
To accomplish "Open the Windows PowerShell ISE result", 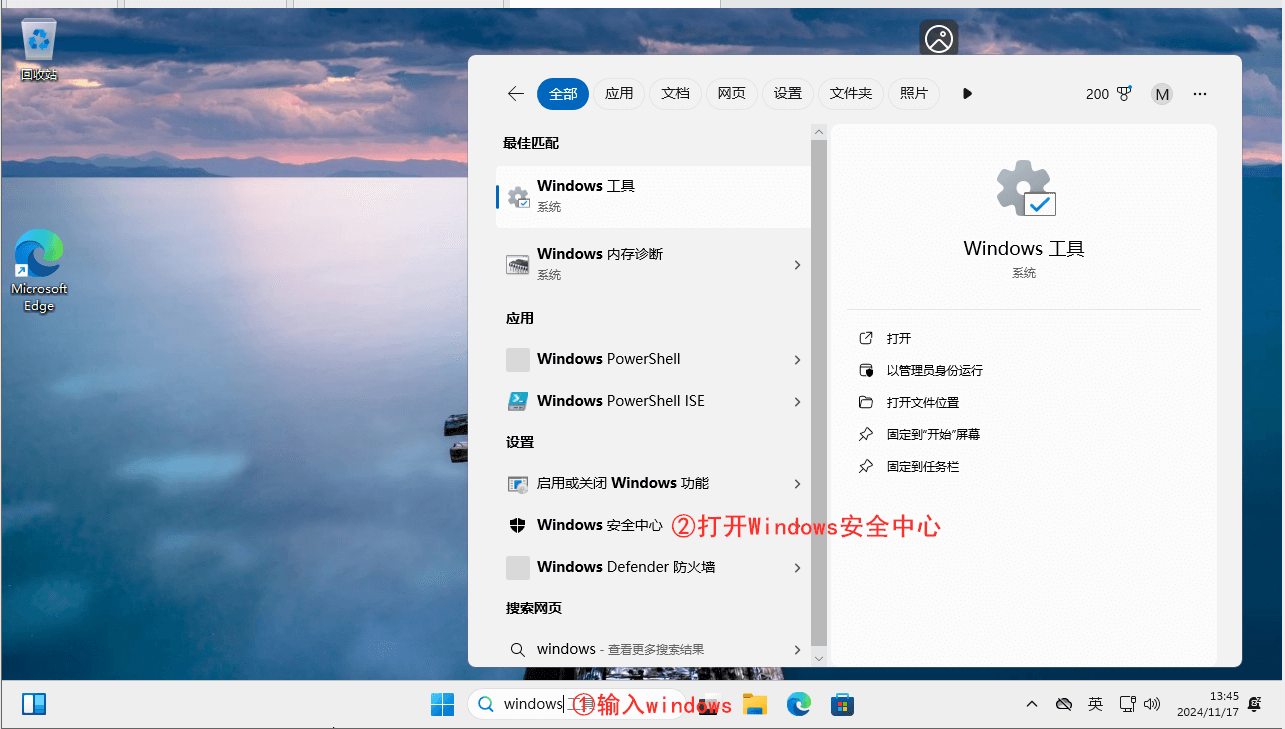I will coord(653,401).
